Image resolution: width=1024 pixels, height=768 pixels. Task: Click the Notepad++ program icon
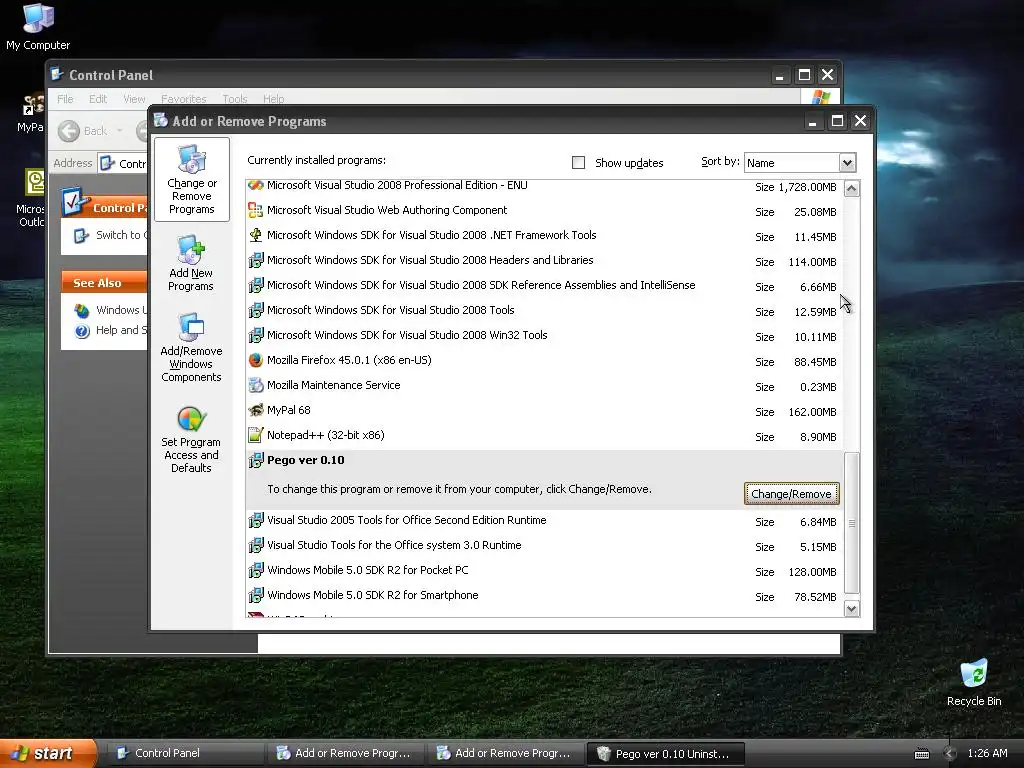pos(256,435)
